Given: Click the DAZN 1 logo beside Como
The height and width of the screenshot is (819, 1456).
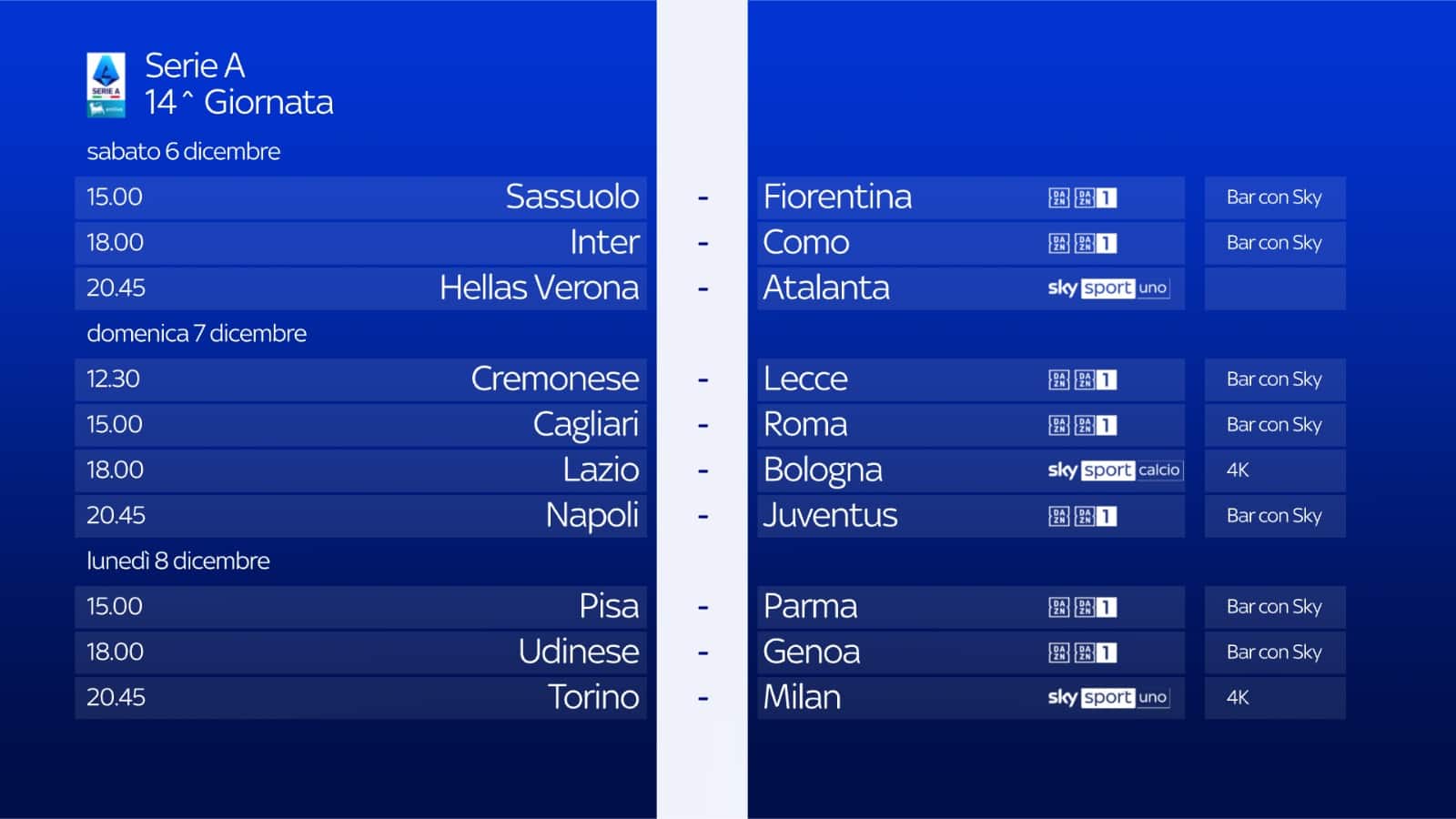Looking at the screenshot, I should click(x=1082, y=243).
